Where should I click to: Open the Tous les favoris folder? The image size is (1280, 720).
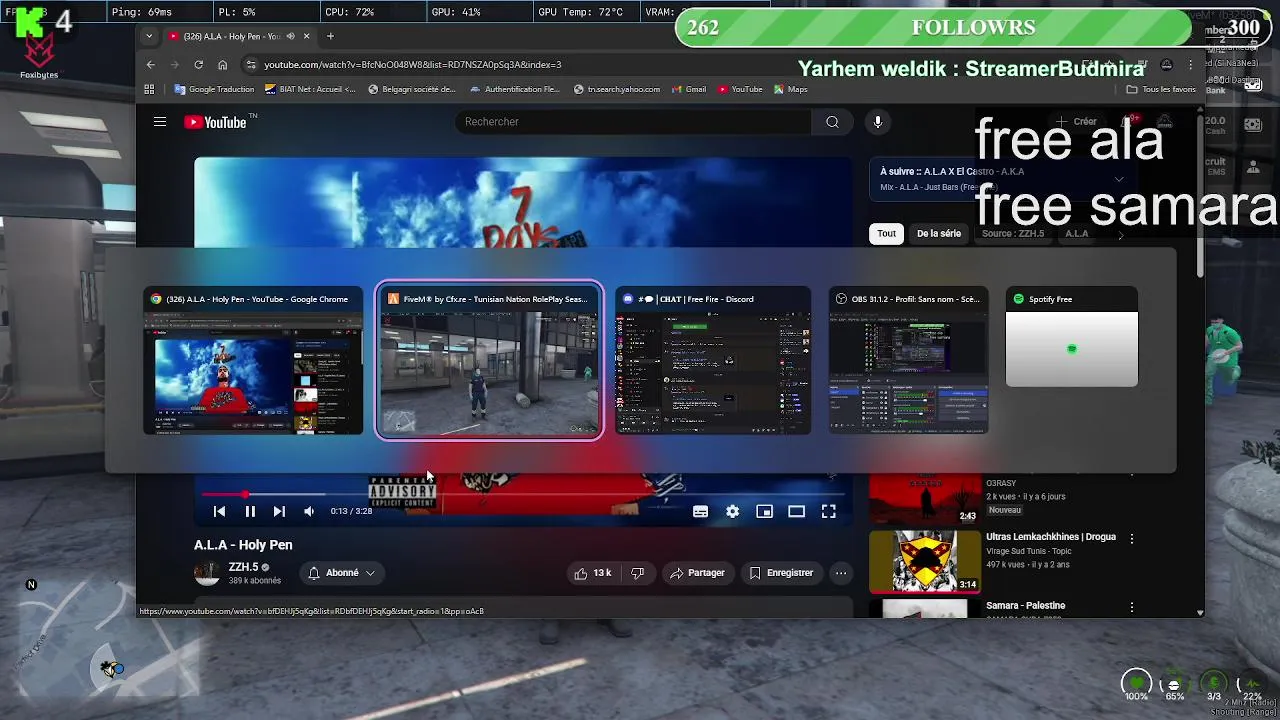click(1161, 89)
